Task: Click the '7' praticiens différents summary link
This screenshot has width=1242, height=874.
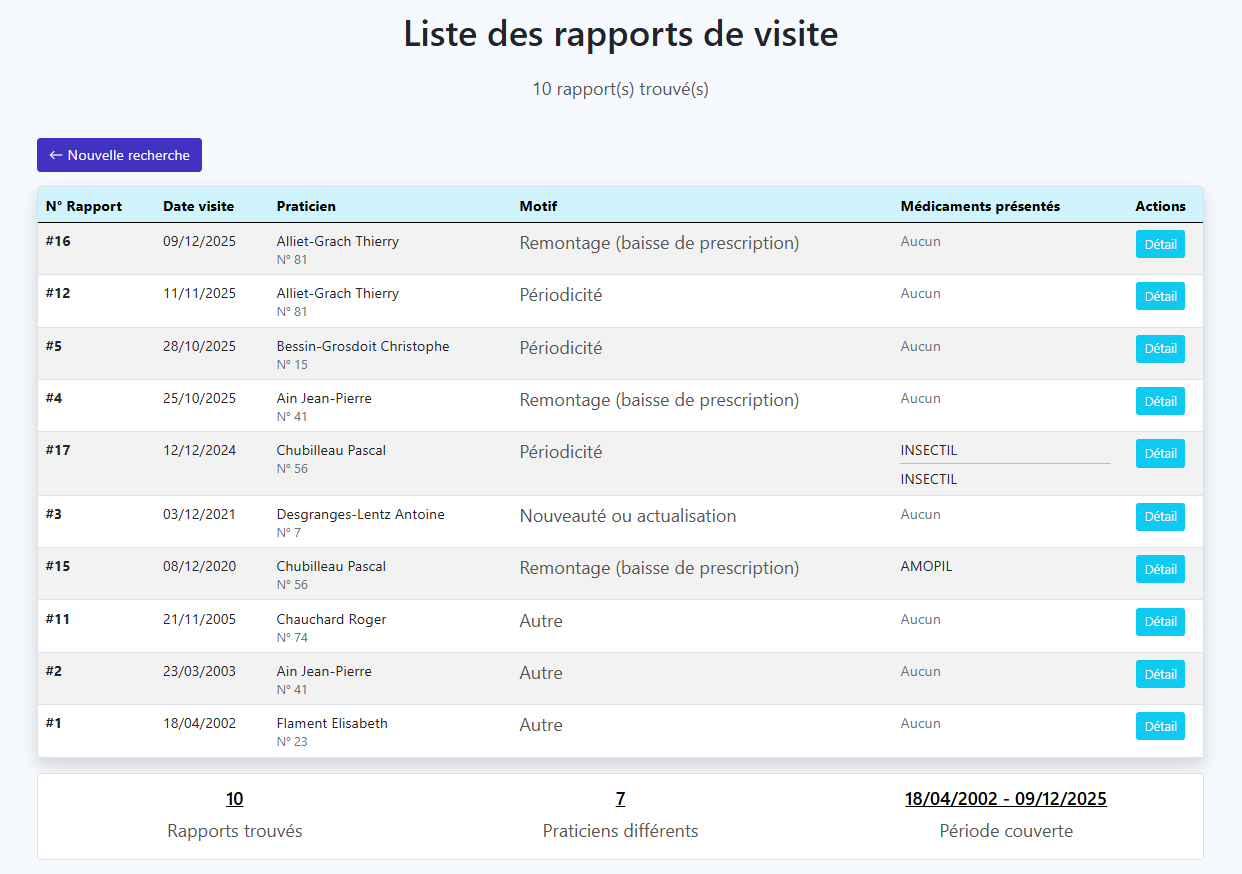Action: pos(620,799)
